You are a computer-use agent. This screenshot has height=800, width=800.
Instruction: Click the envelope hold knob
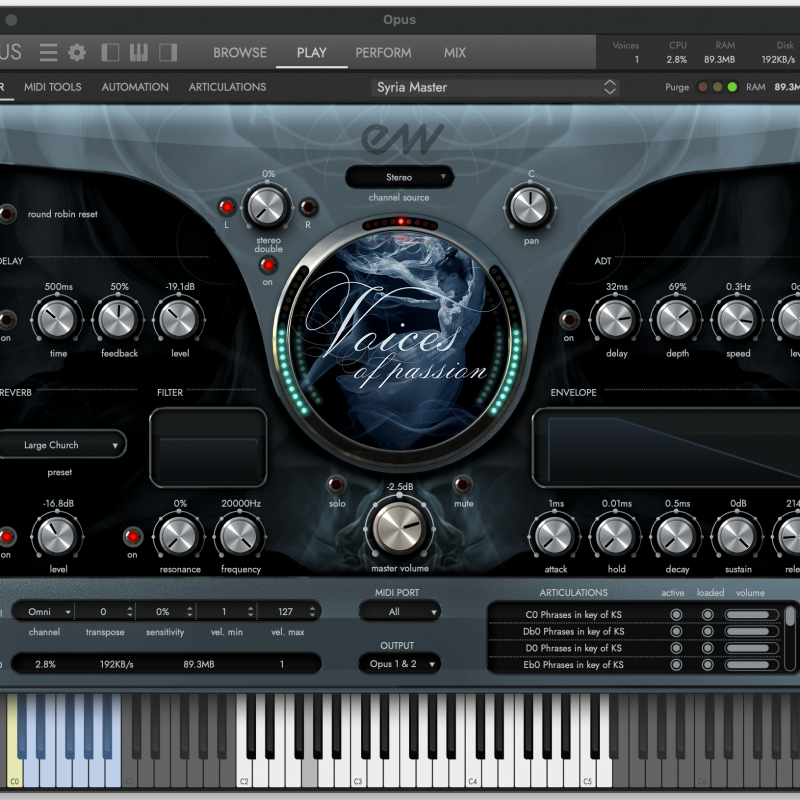pos(616,536)
